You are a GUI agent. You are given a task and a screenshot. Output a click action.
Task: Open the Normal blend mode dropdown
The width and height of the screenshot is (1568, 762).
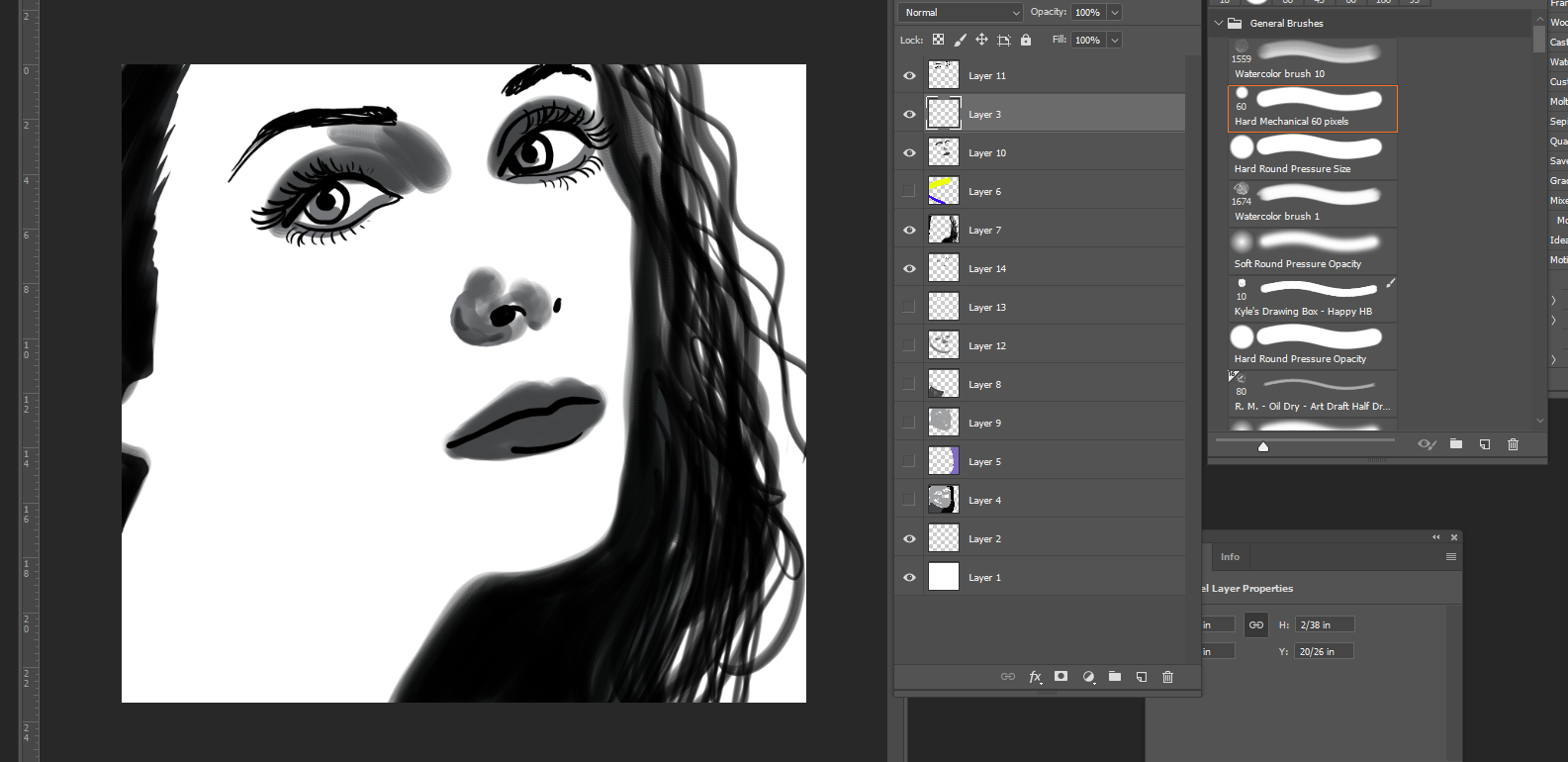[x=960, y=12]
